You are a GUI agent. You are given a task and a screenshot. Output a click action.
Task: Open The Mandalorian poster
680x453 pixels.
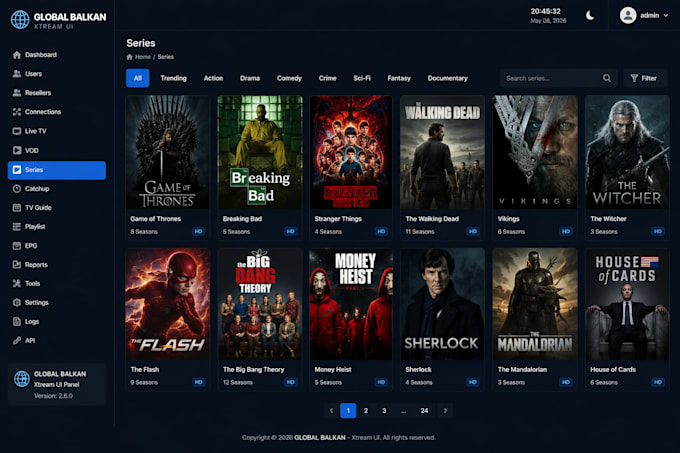coord(535,304)
